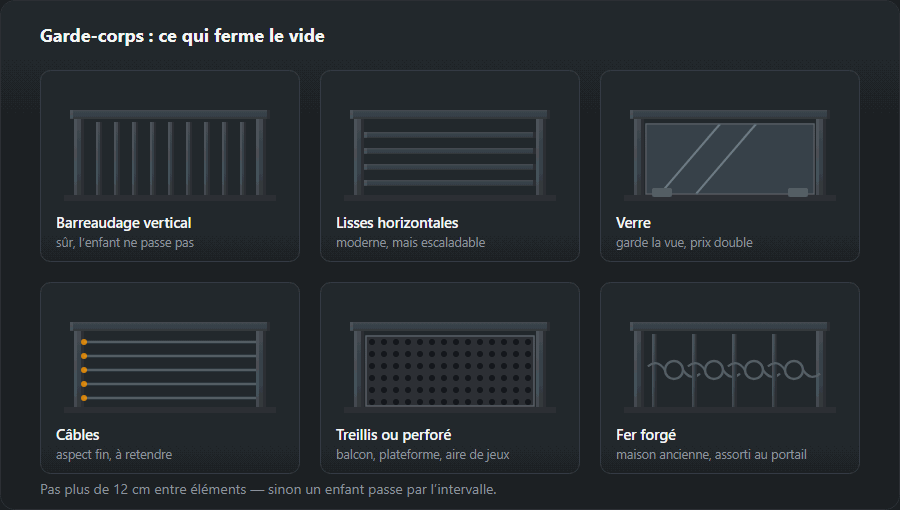Click the horizontal rails railing illustration

[449, 155]
